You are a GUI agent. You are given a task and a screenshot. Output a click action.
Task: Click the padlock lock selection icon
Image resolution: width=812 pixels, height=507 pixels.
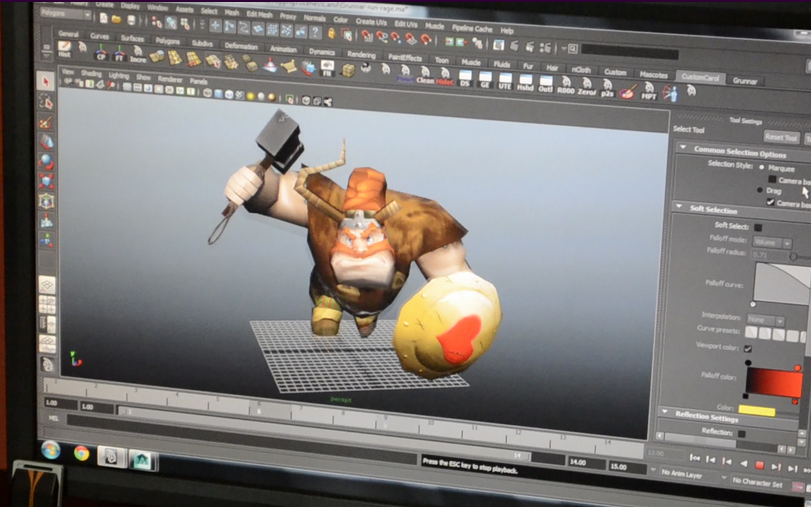(x=331, y=34)
